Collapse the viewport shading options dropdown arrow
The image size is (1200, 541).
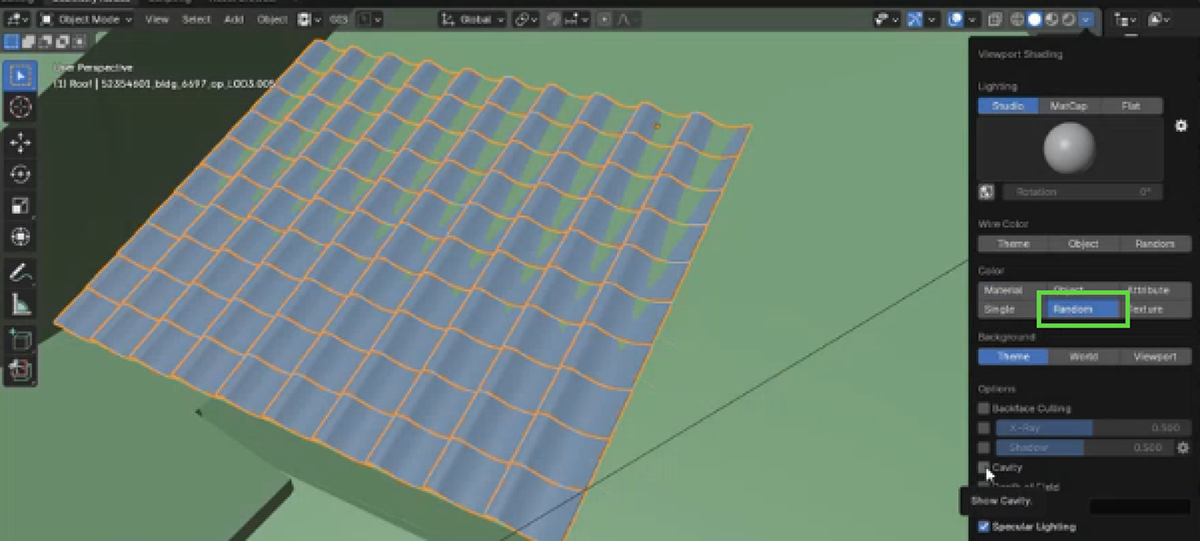[x=1086, y=19]
